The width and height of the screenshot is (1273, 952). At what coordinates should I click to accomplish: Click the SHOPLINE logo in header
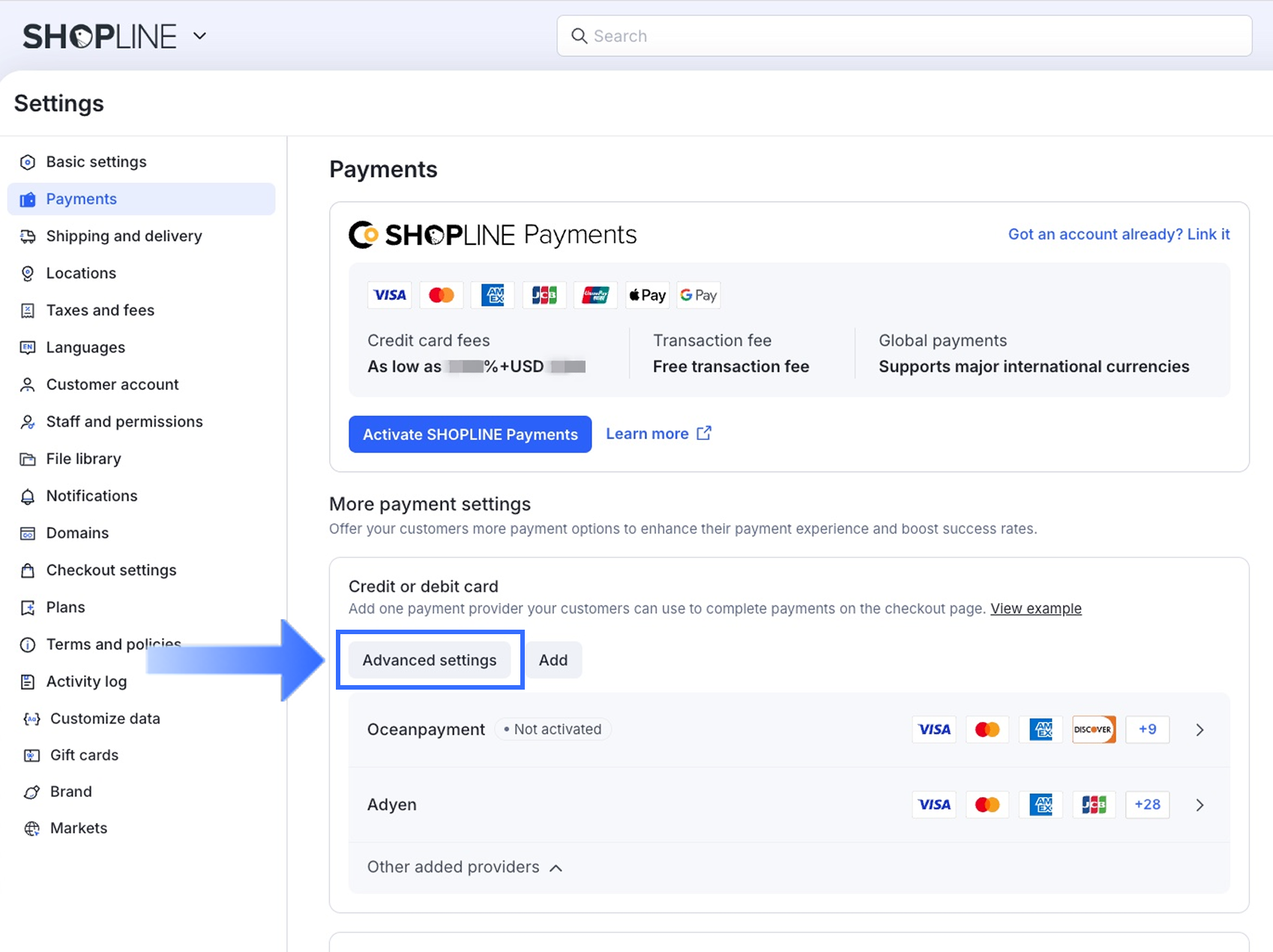click(x=100, y=36)
